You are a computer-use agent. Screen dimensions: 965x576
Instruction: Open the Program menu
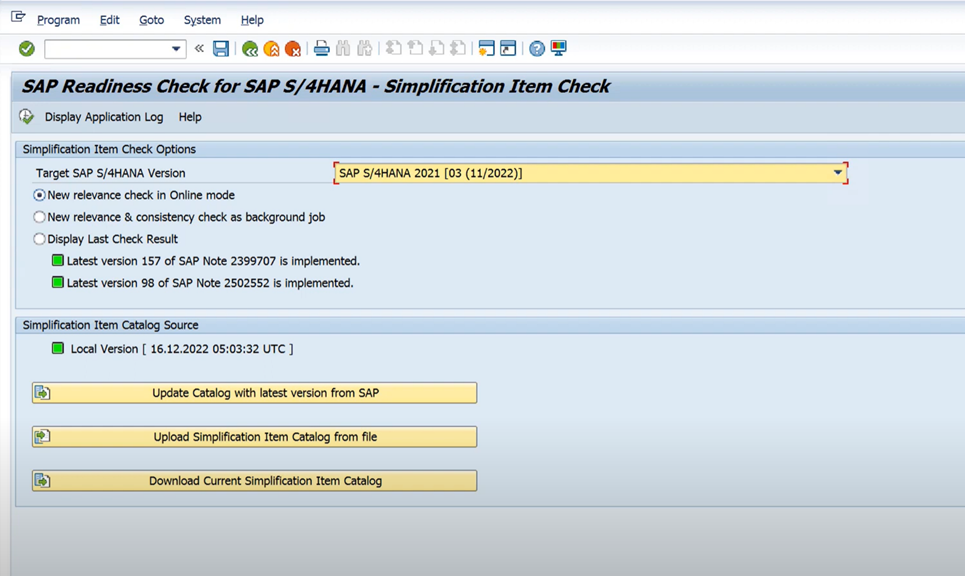click(x=58, y=20)
